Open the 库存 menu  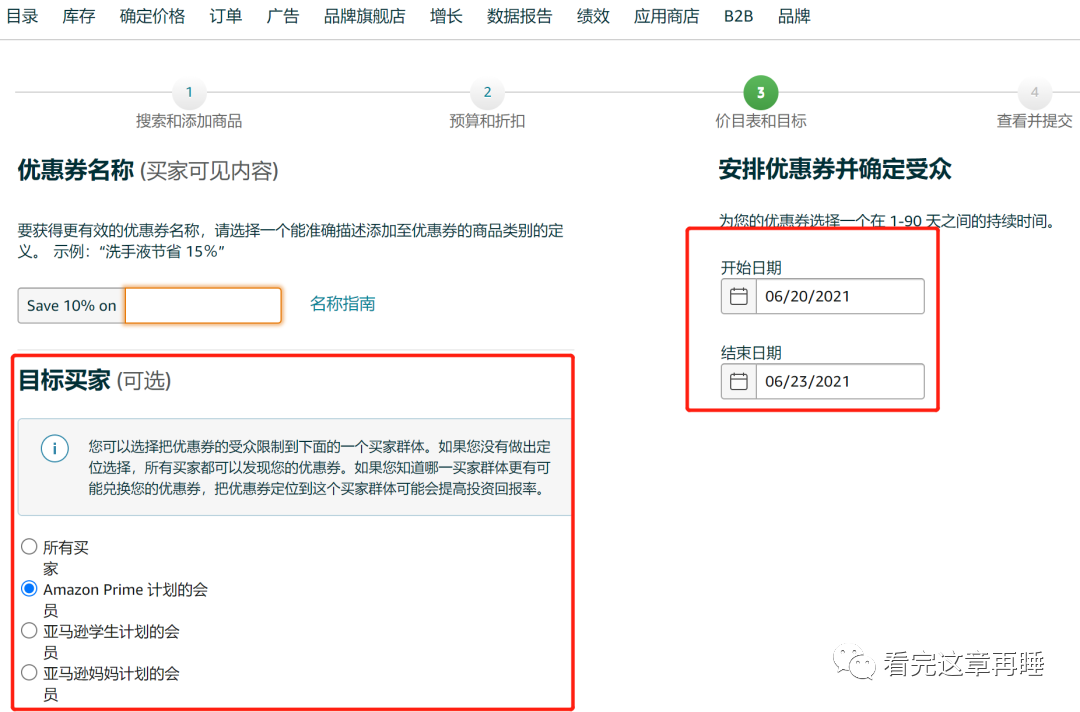coord(79,16)
